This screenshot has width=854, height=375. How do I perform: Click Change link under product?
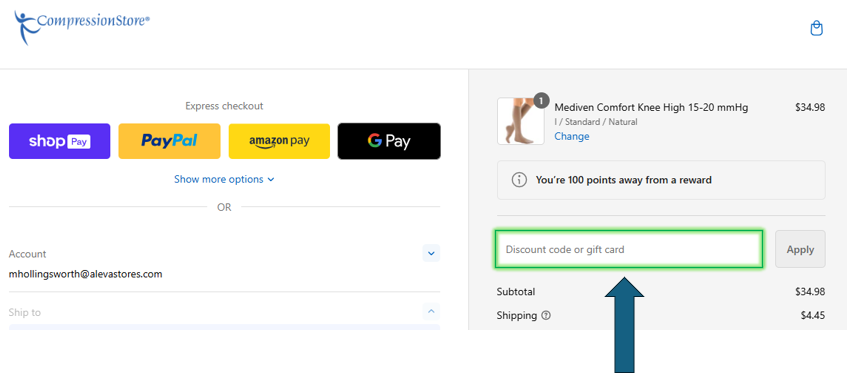tap(572, 136)
